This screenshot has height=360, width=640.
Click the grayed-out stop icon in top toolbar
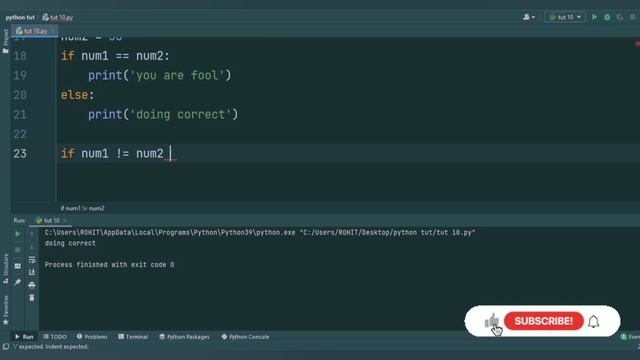coord(632,17)
